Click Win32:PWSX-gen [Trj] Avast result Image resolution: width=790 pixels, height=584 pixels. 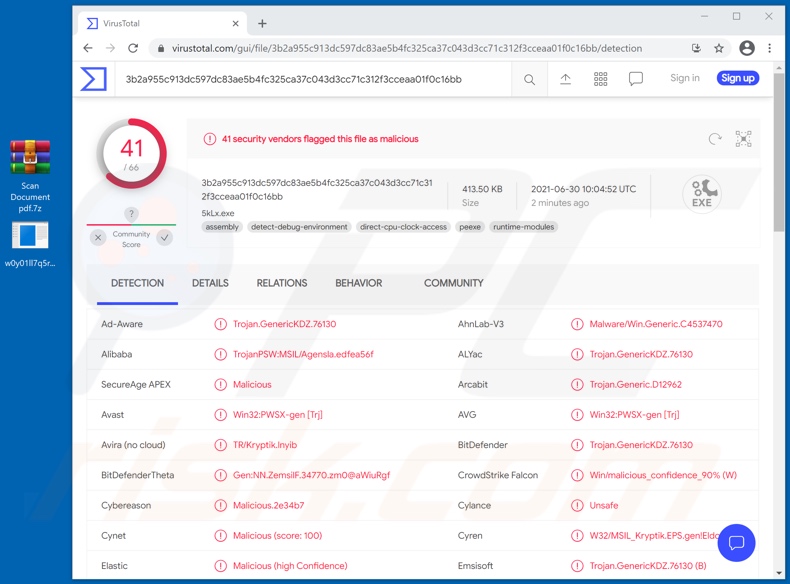coord(278,415)
